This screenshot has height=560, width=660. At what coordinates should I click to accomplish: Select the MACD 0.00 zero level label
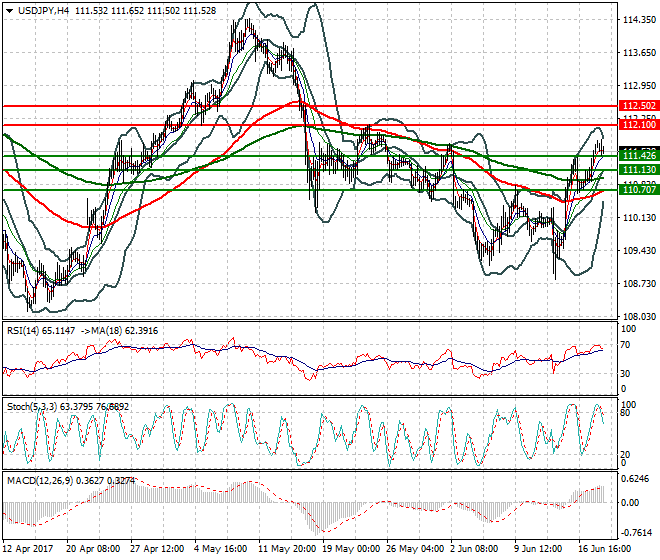click(630, 503)
